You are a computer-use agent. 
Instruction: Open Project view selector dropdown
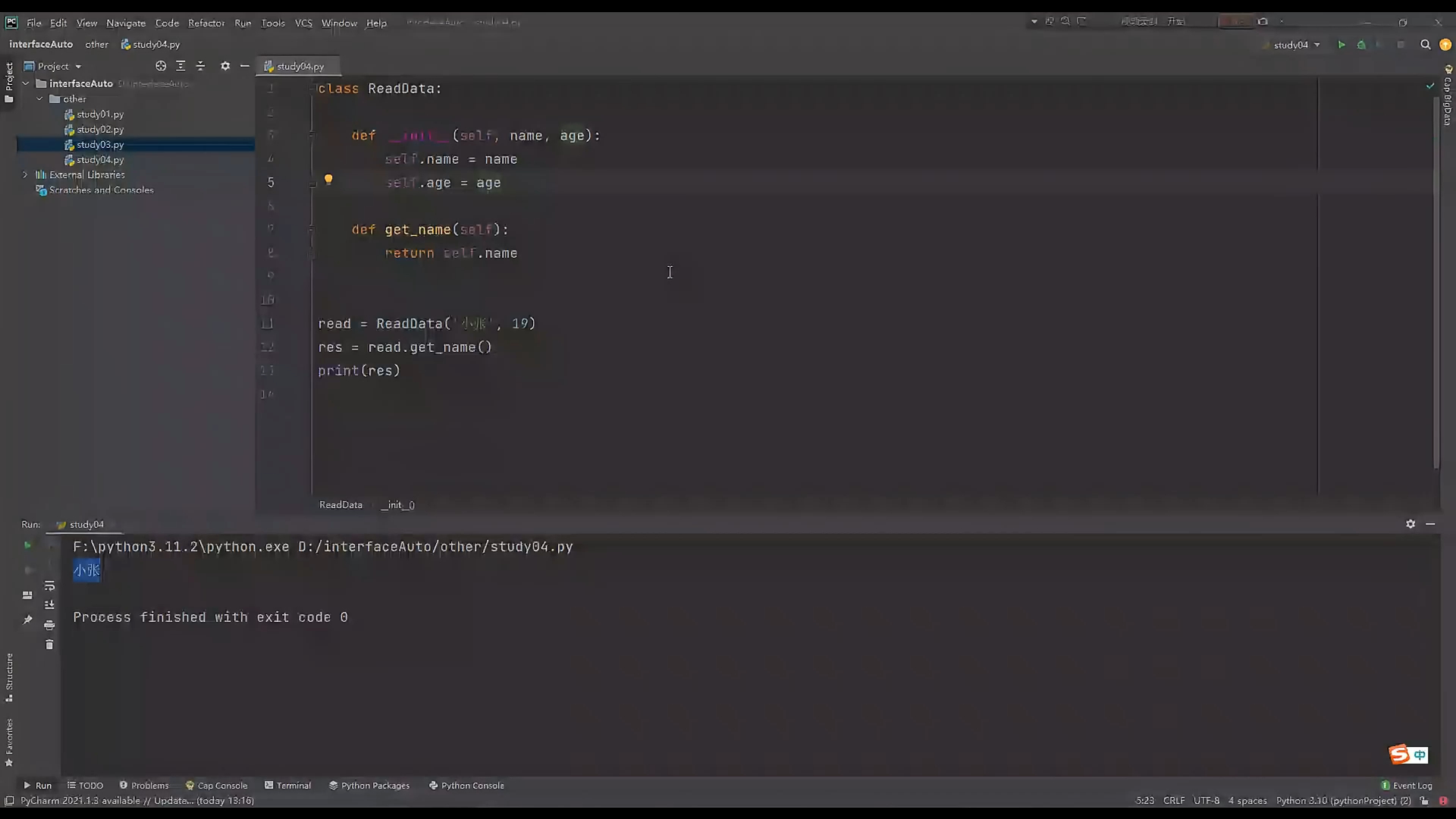click(x=52, y=66)
